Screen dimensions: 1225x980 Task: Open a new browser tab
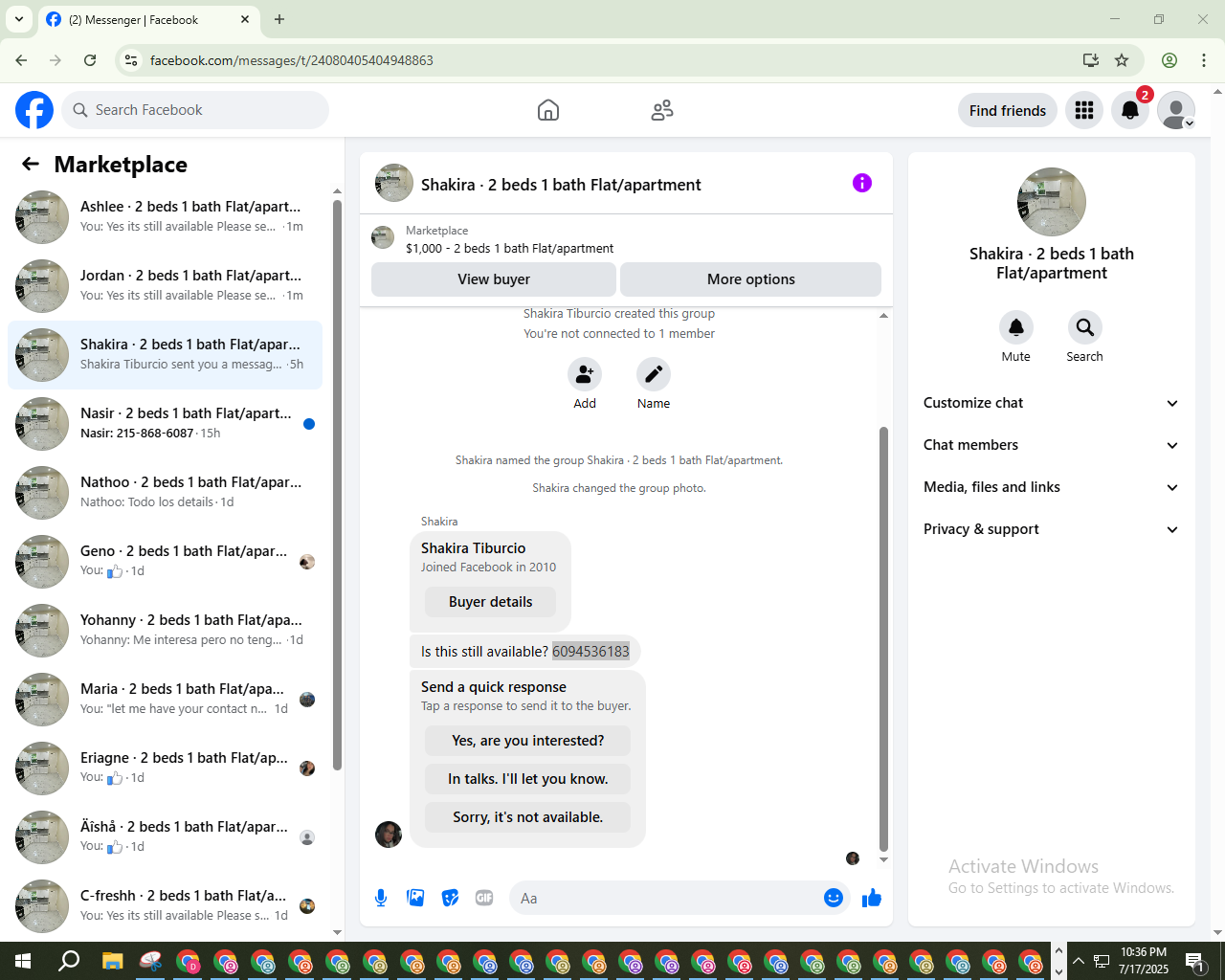pyautogui.click(x=279, y=19)
